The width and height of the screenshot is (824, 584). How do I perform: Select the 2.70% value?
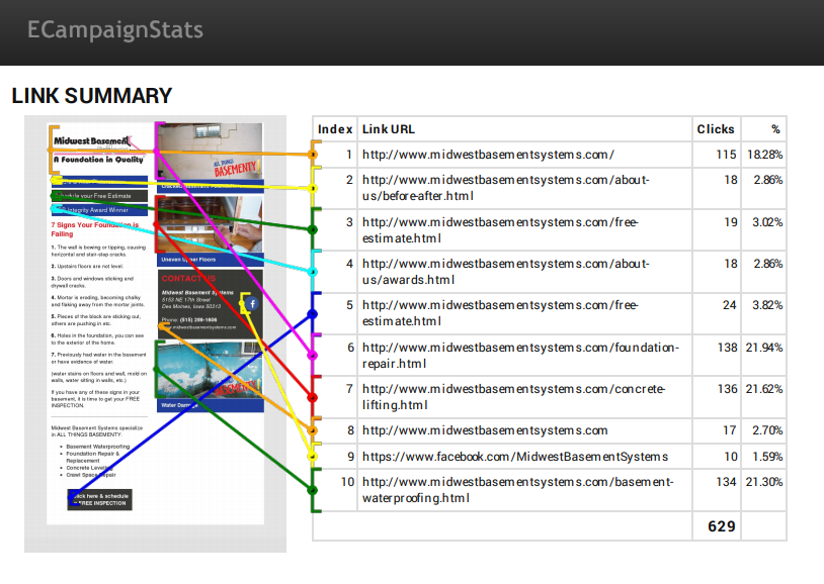[x=767, y=431]
